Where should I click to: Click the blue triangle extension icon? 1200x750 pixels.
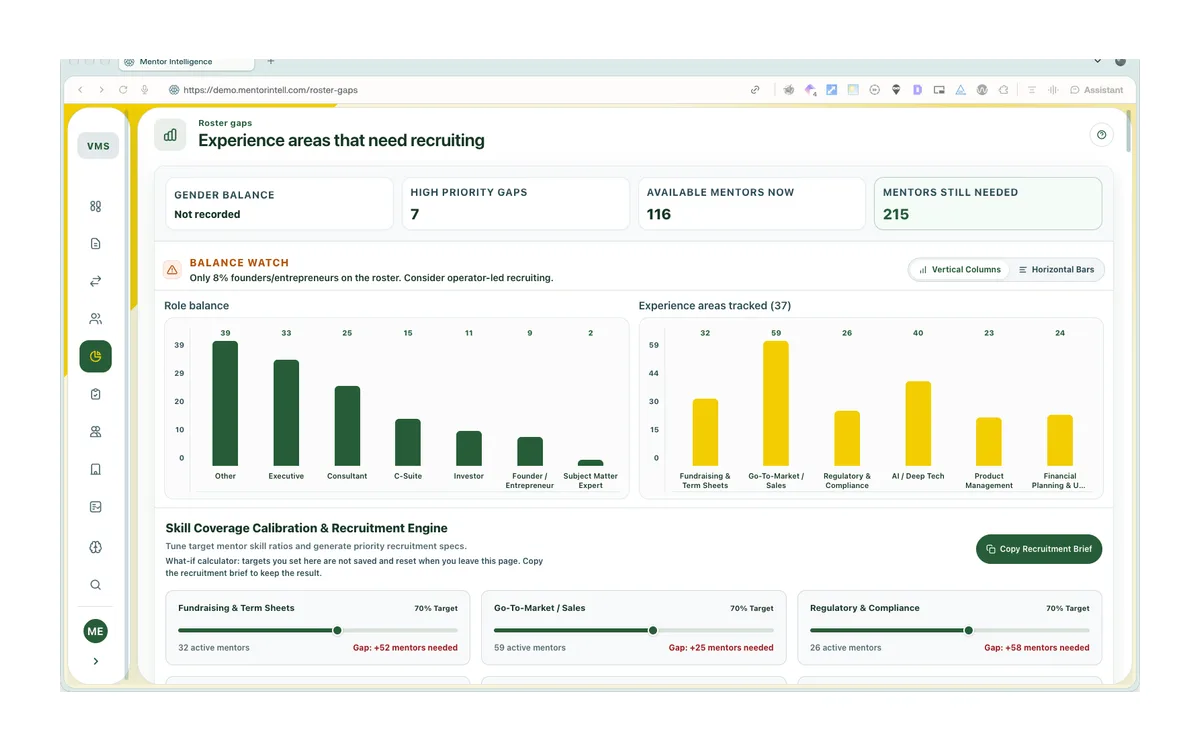[960, 90]
